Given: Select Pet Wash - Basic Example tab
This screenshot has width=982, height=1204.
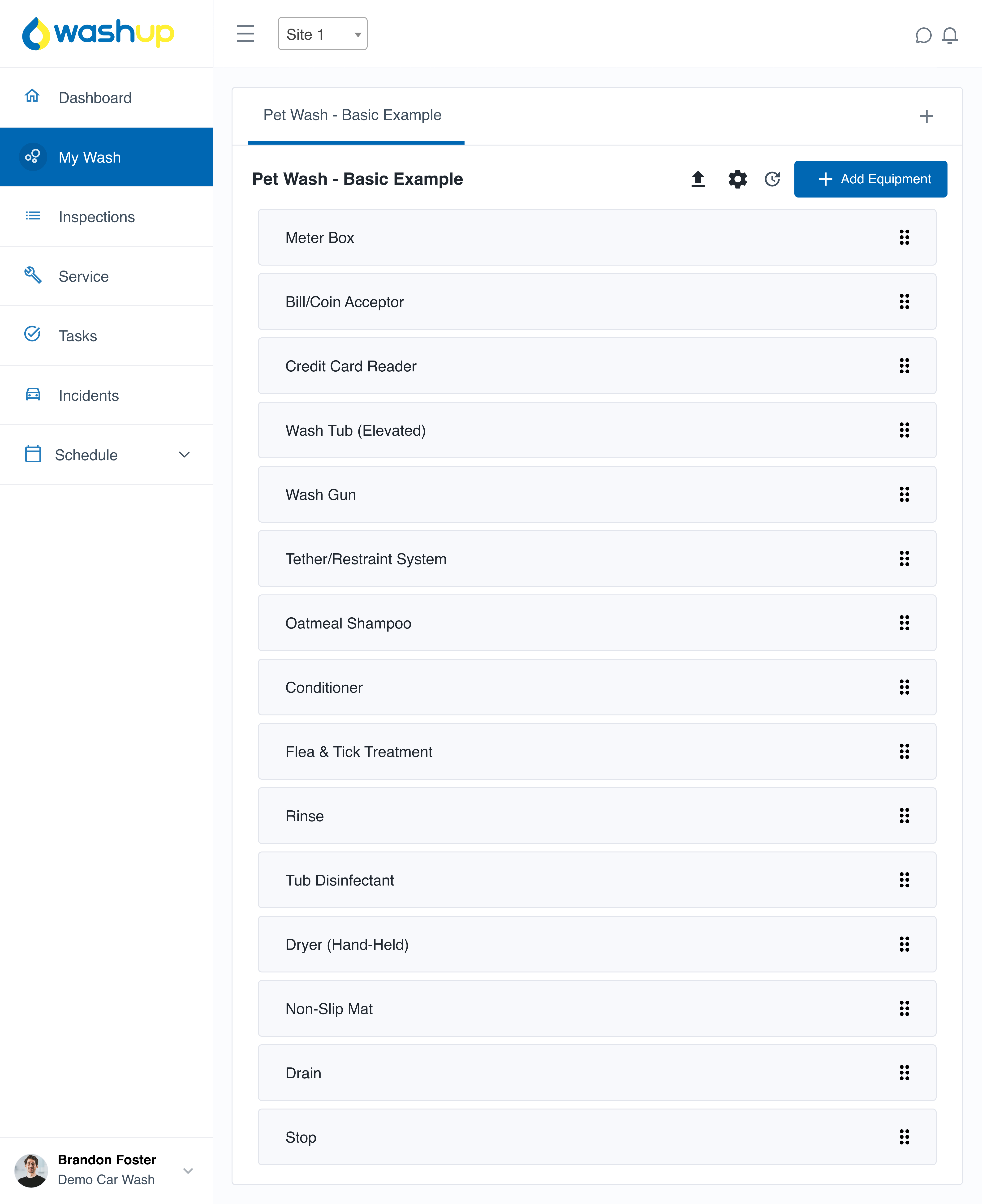Looking at the screenshot, I should [352, 115].
